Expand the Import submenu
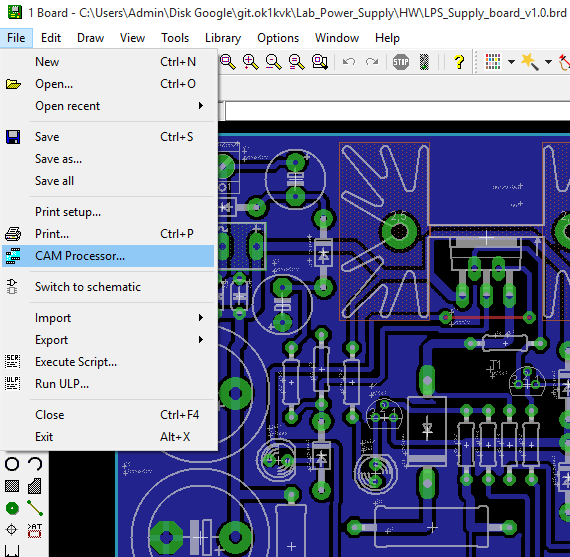570x557 pixels. pos(108,318)
